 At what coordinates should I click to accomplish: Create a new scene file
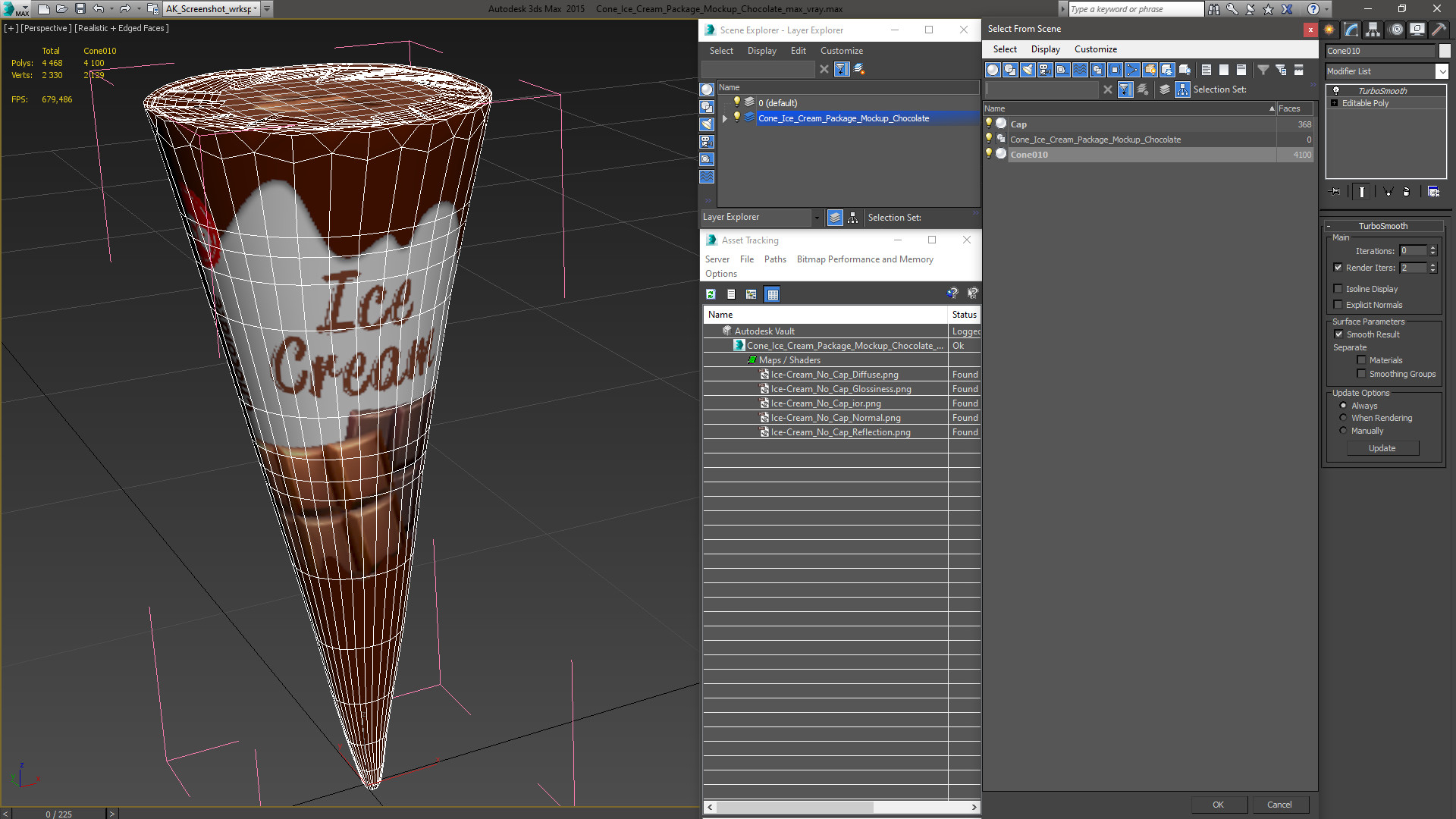[43, 9]
